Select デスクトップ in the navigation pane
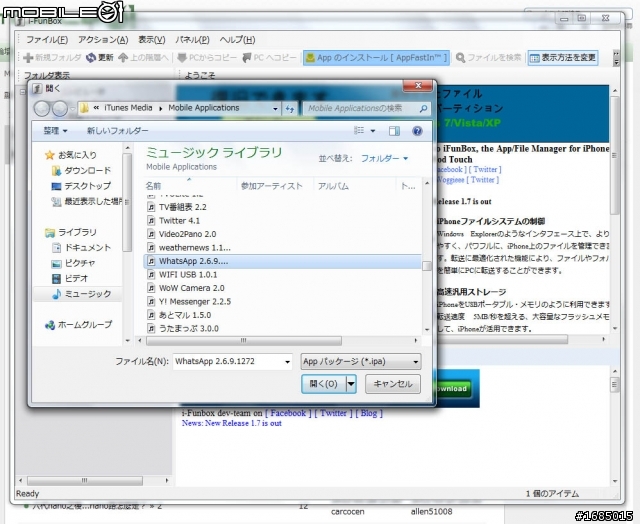Screen dimensions: 640x524 pyautogui.click(x=81, y=186)
